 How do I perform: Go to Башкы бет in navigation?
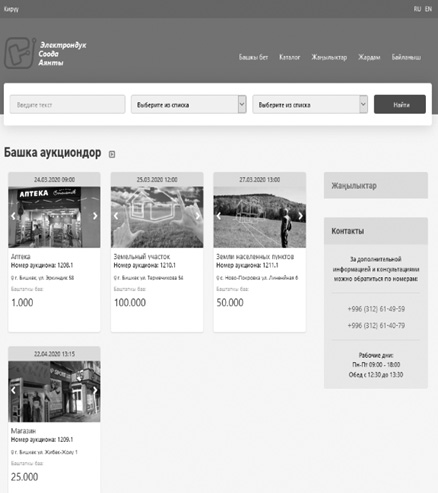click(x=253, y=57)
